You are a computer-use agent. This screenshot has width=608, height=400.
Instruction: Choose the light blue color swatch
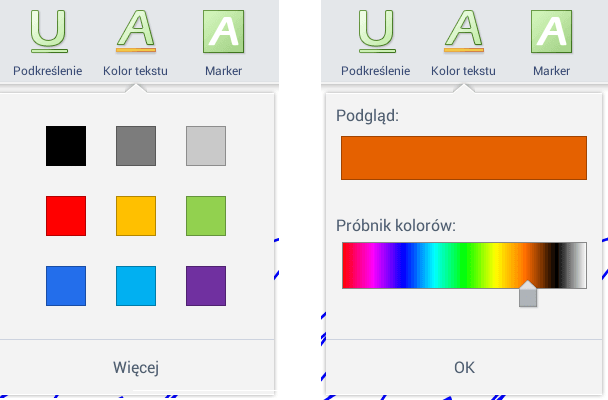pos(136,286)
